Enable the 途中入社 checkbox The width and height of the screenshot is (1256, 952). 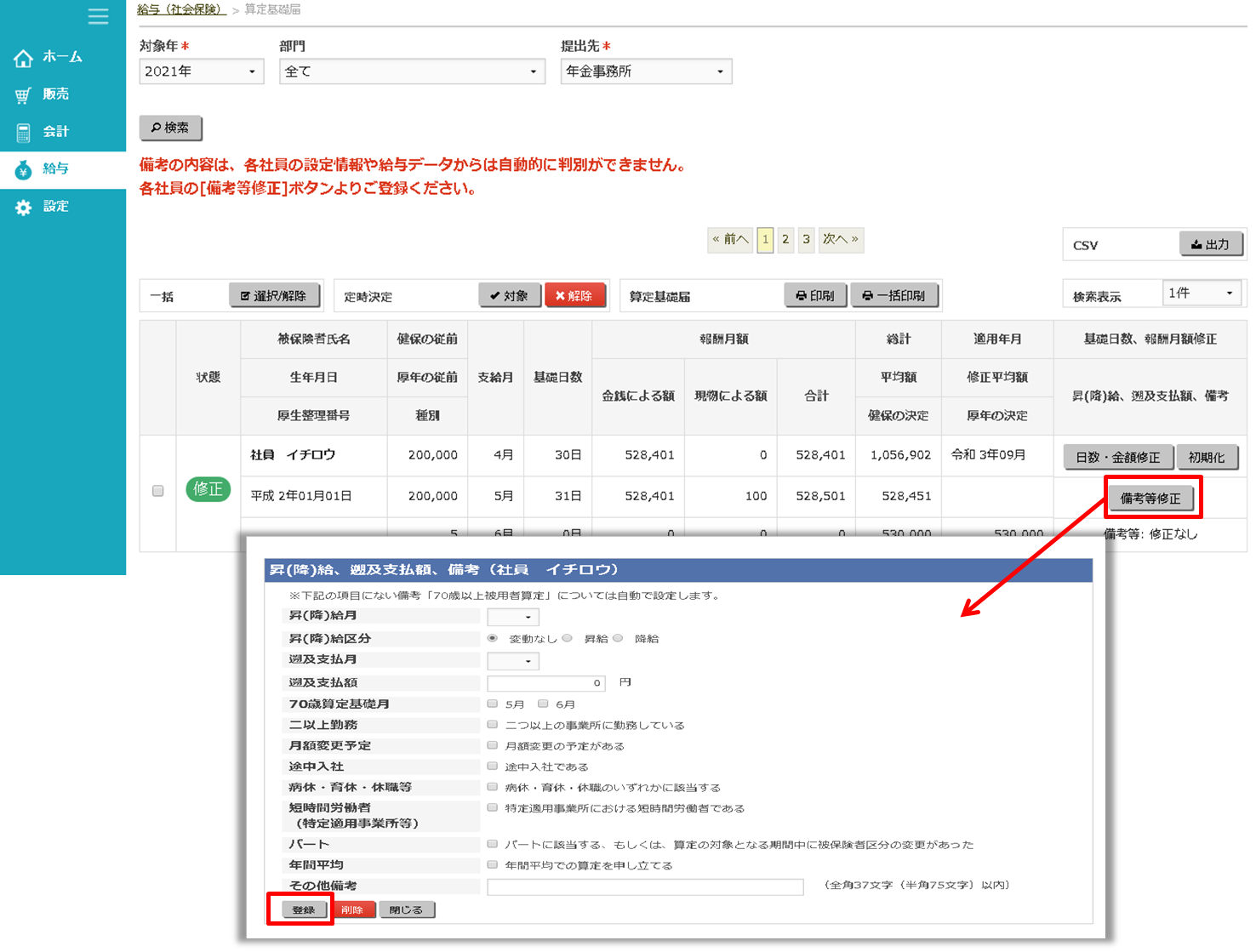[x=493, y=767]
